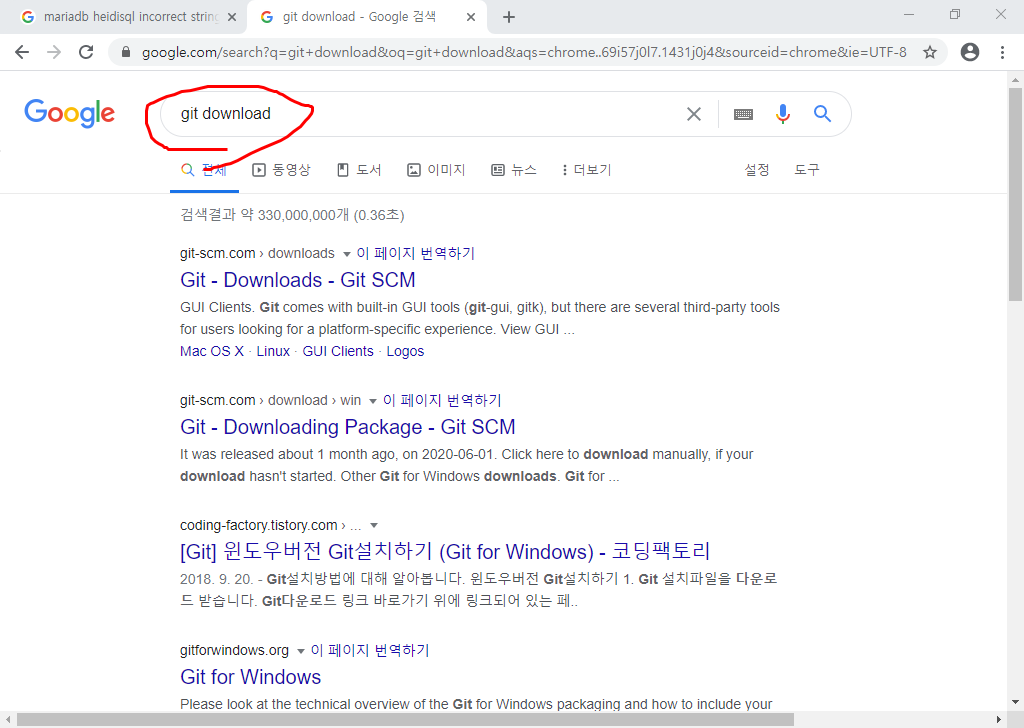The height and width of the screenshot is (728, 1024).
Task: Switch to 도서 results
Action: 359,170
